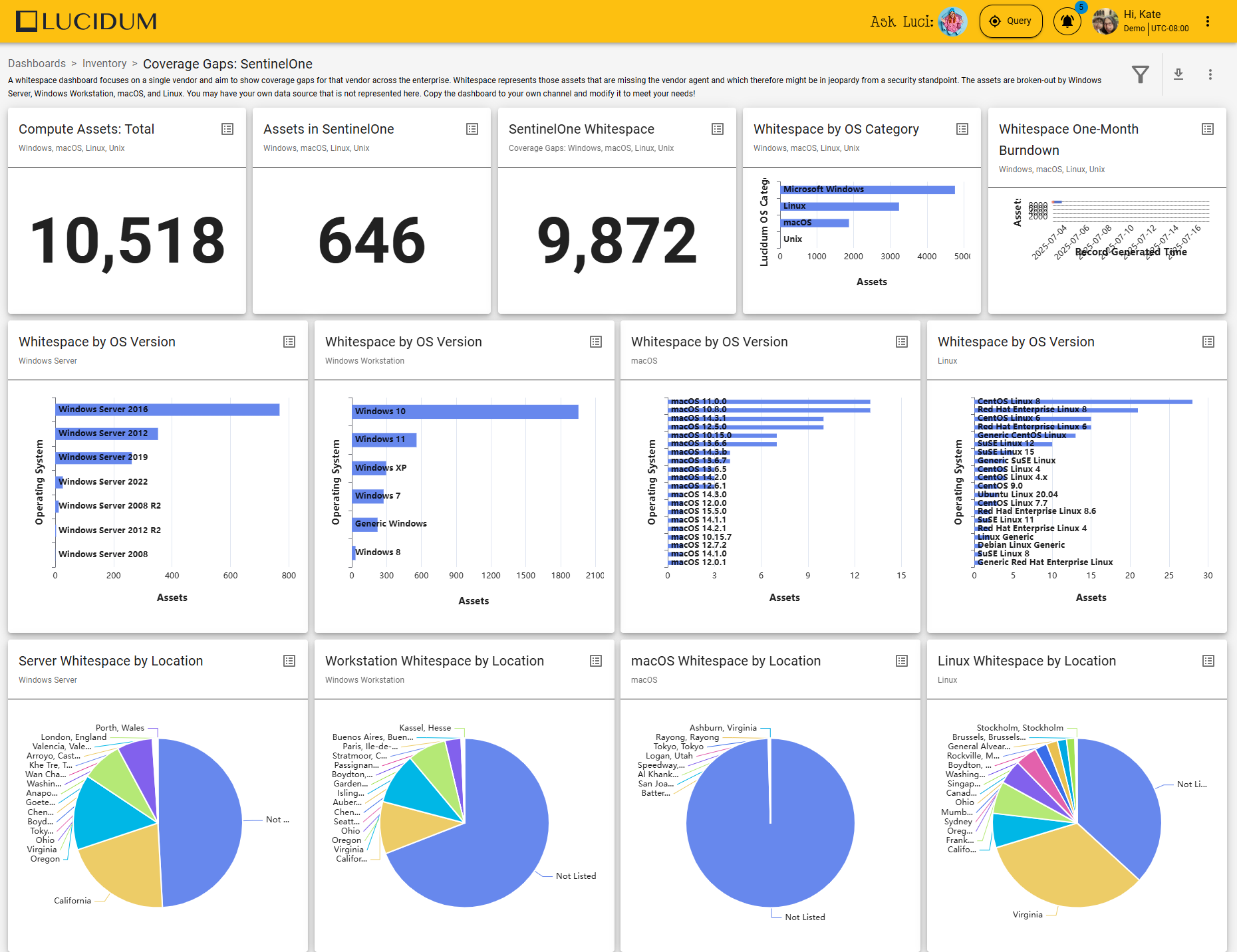Click Coverage Gaps: SentinelOne page title

pos(227,64)
